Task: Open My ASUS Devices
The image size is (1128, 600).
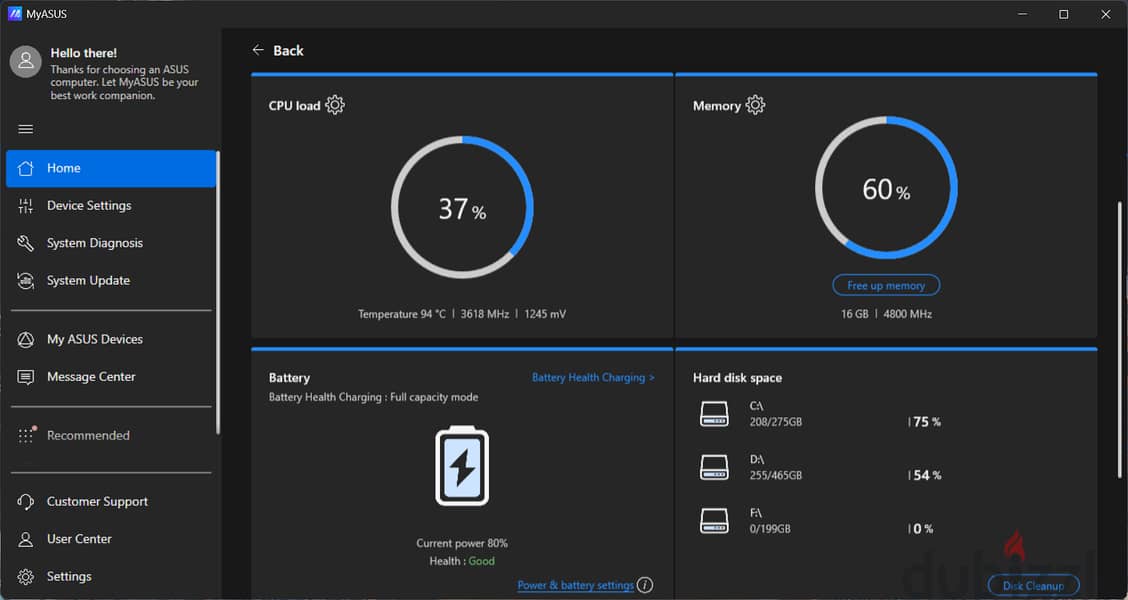Action: click(x=111, y=340)
